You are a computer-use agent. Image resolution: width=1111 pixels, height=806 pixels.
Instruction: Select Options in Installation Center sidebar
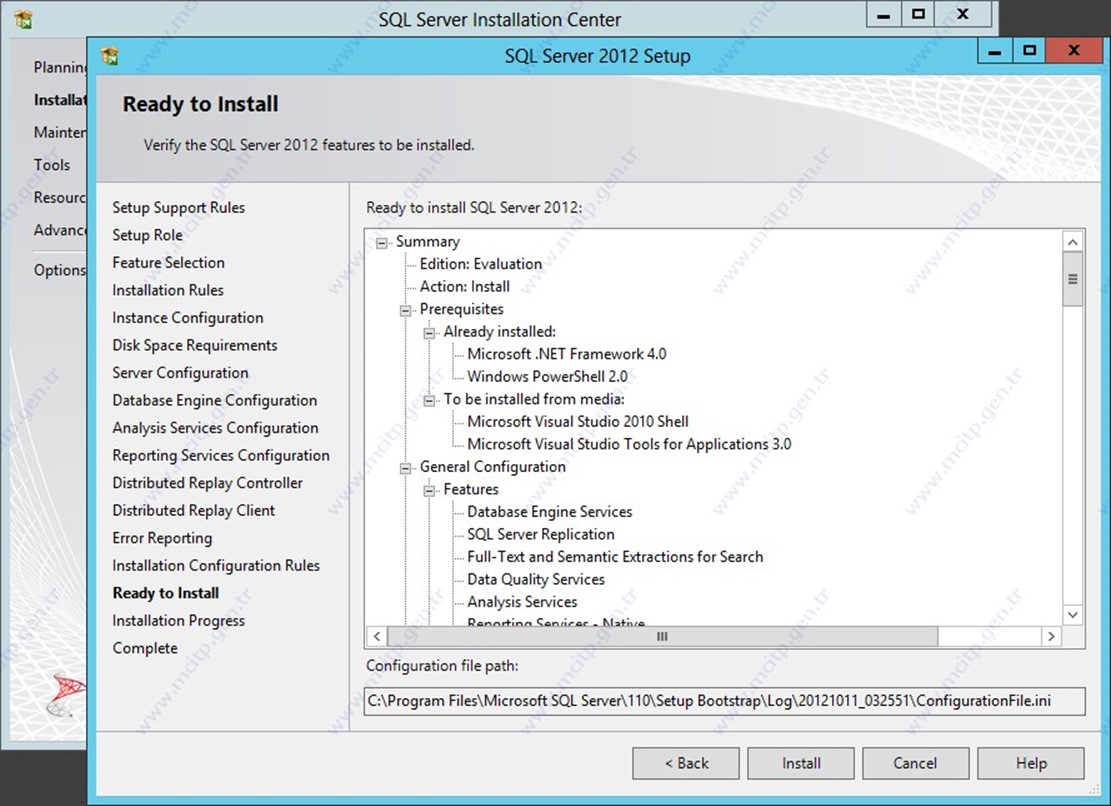point(60,270)
